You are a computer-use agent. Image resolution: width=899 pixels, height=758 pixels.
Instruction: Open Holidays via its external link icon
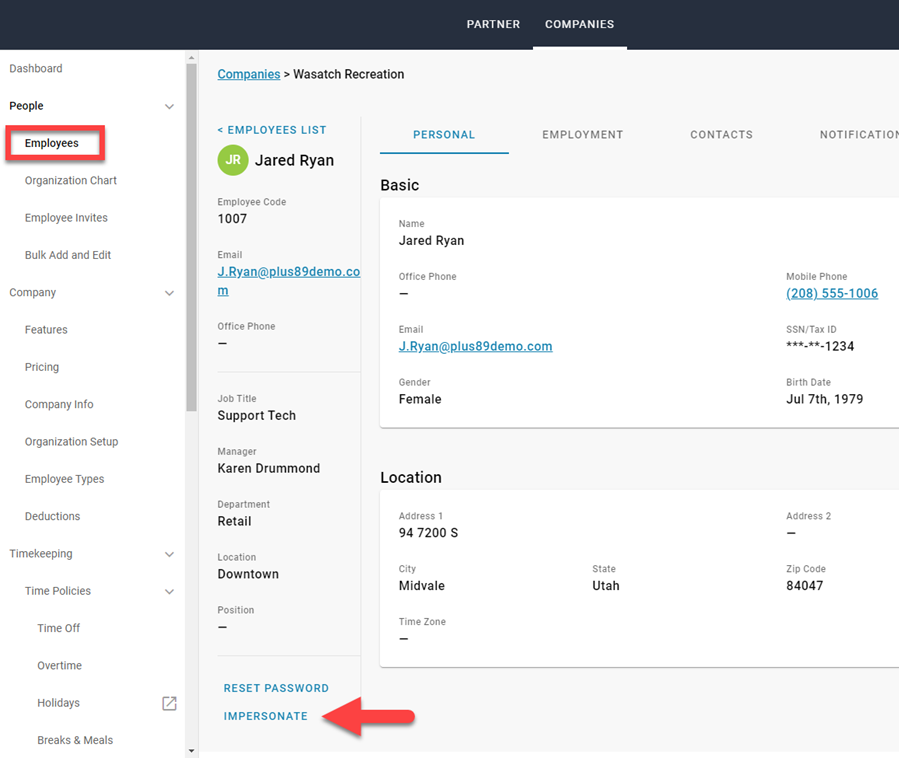coord(169,703)
